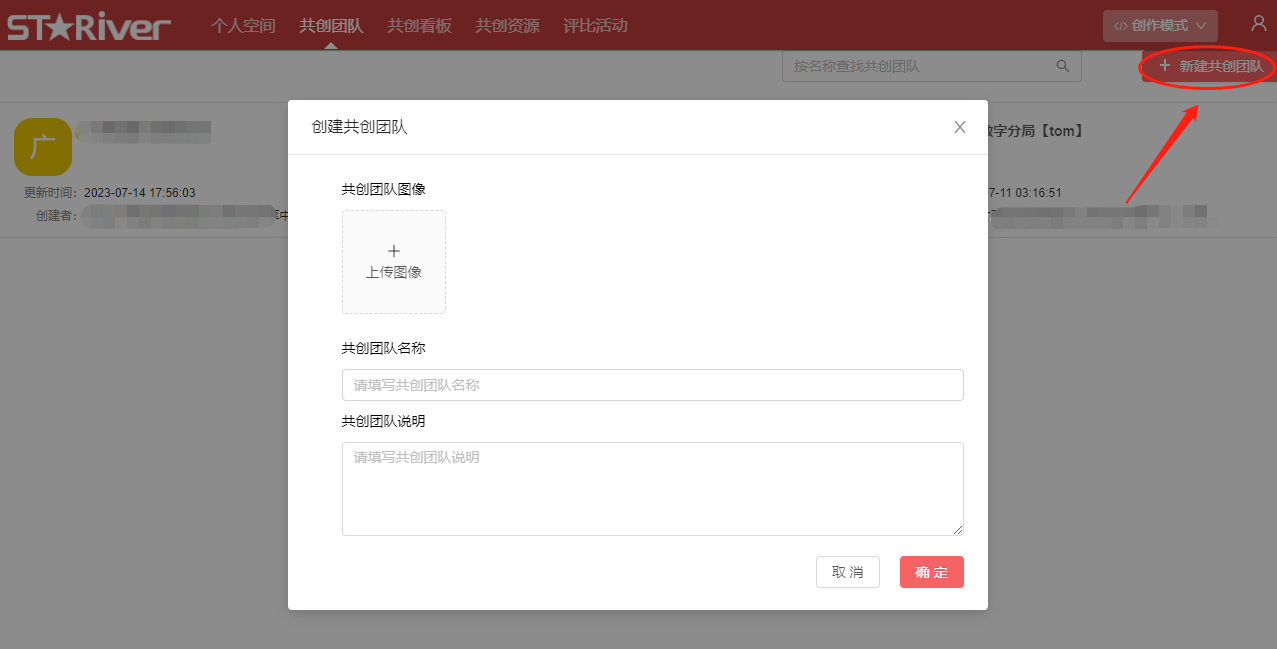Open the 数字分局【tom】 team card
This screenshot has width=1277, height=649.
click(1035, 131)
